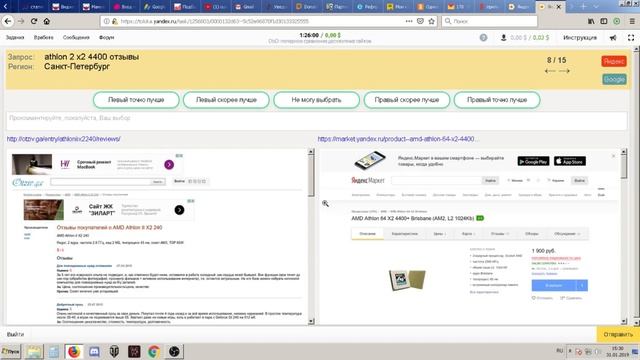The width and height of the screenshot is (640, 360).
Task: Click the Market 'Найти' search button
Action: click(491, 180)
